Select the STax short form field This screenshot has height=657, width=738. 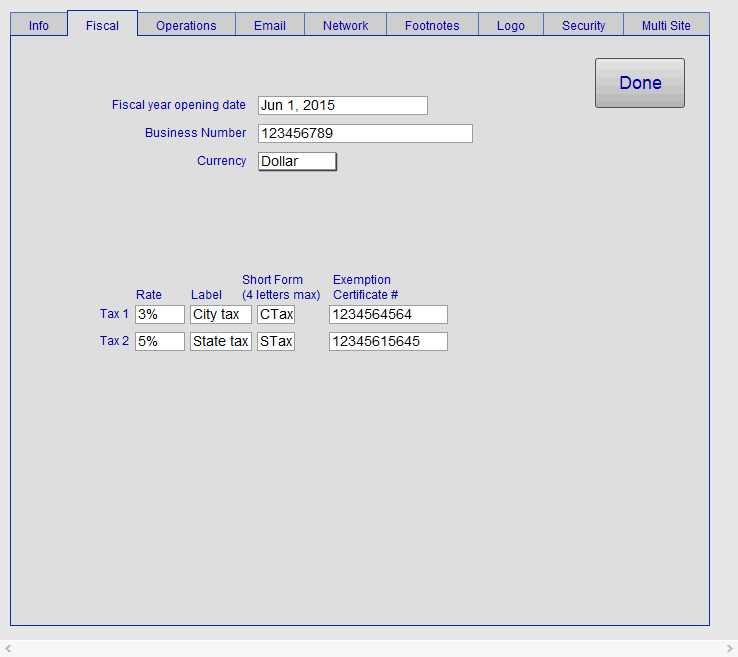coord(276,341)
